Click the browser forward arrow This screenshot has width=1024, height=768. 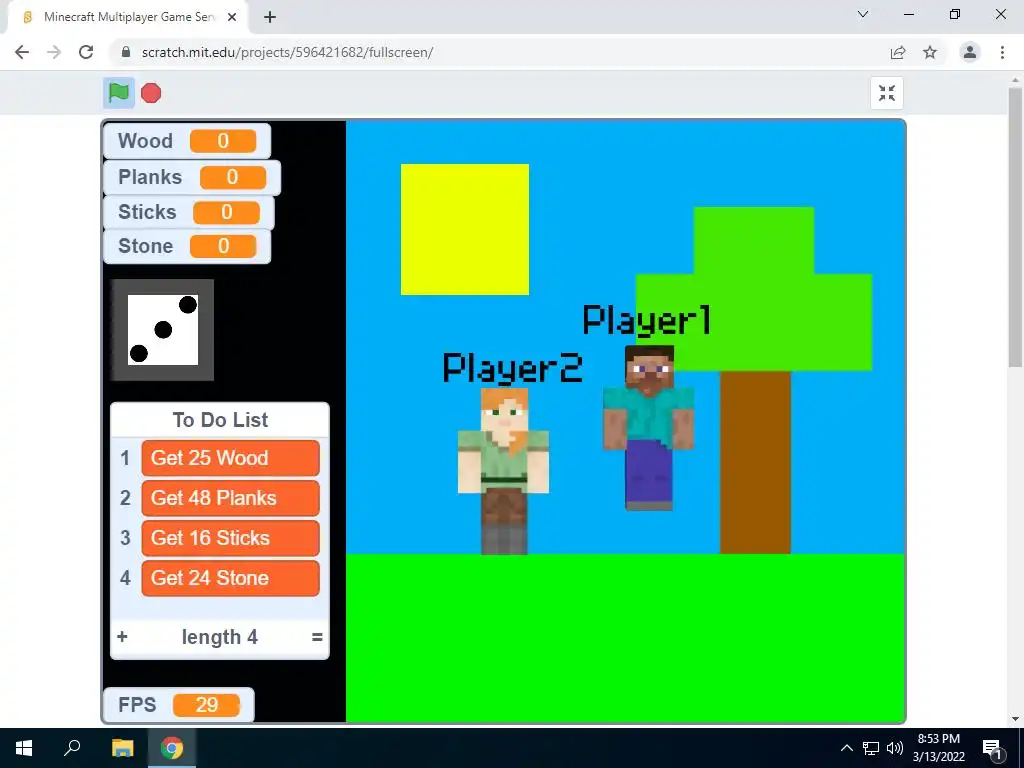[x=54, y=52]
